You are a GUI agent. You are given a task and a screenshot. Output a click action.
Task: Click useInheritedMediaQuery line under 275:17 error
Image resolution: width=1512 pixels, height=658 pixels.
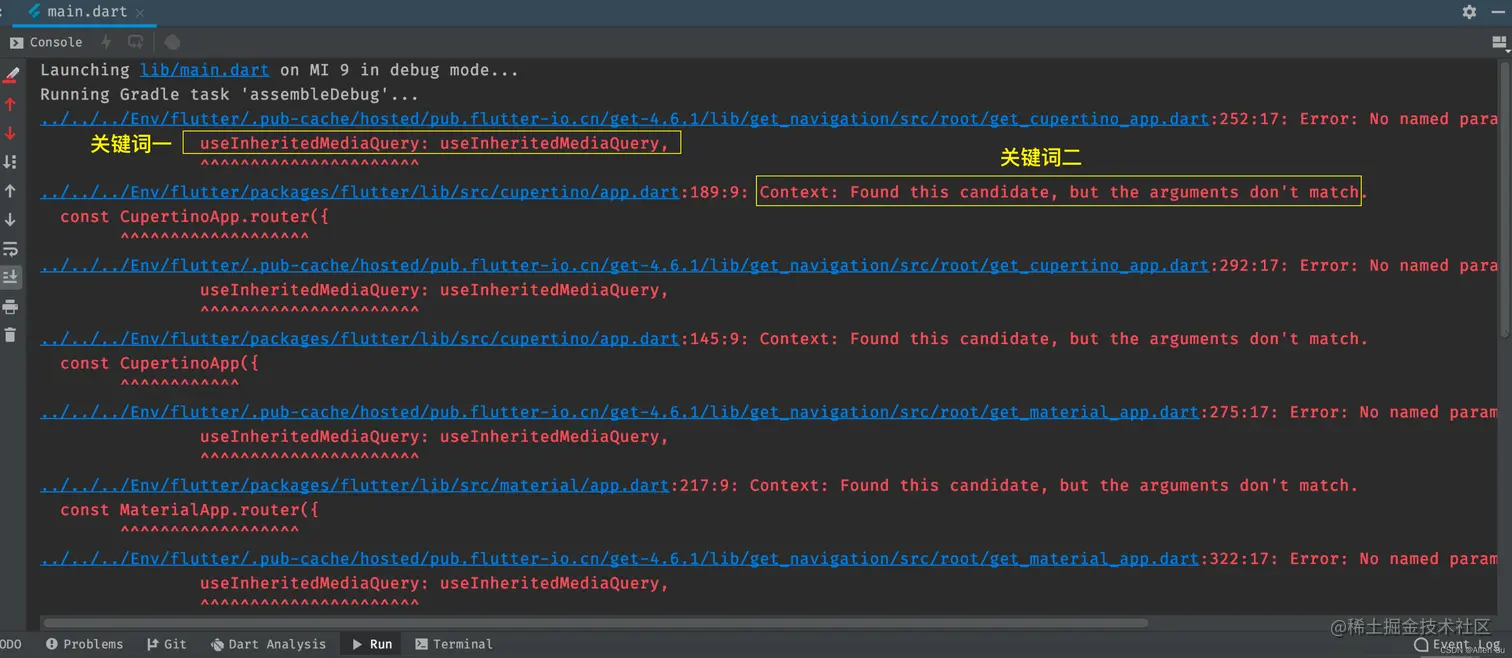pos(434,437)
